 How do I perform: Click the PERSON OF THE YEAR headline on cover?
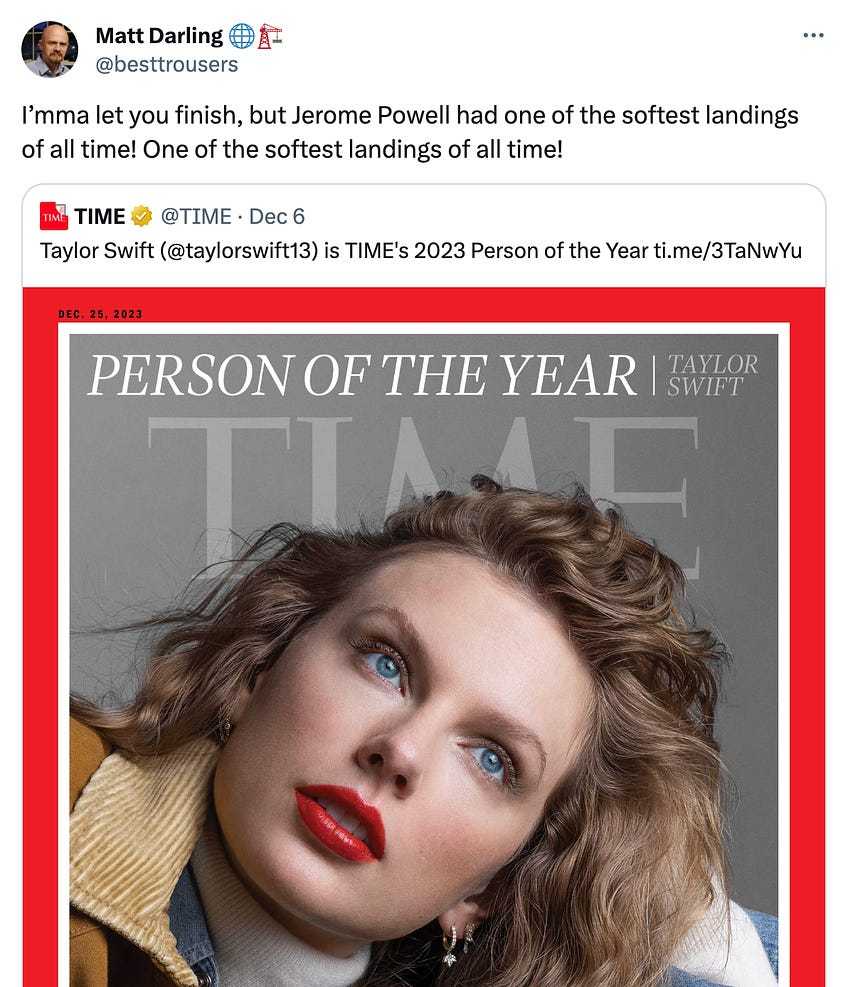pyautogui.click(x=363, y=376)
